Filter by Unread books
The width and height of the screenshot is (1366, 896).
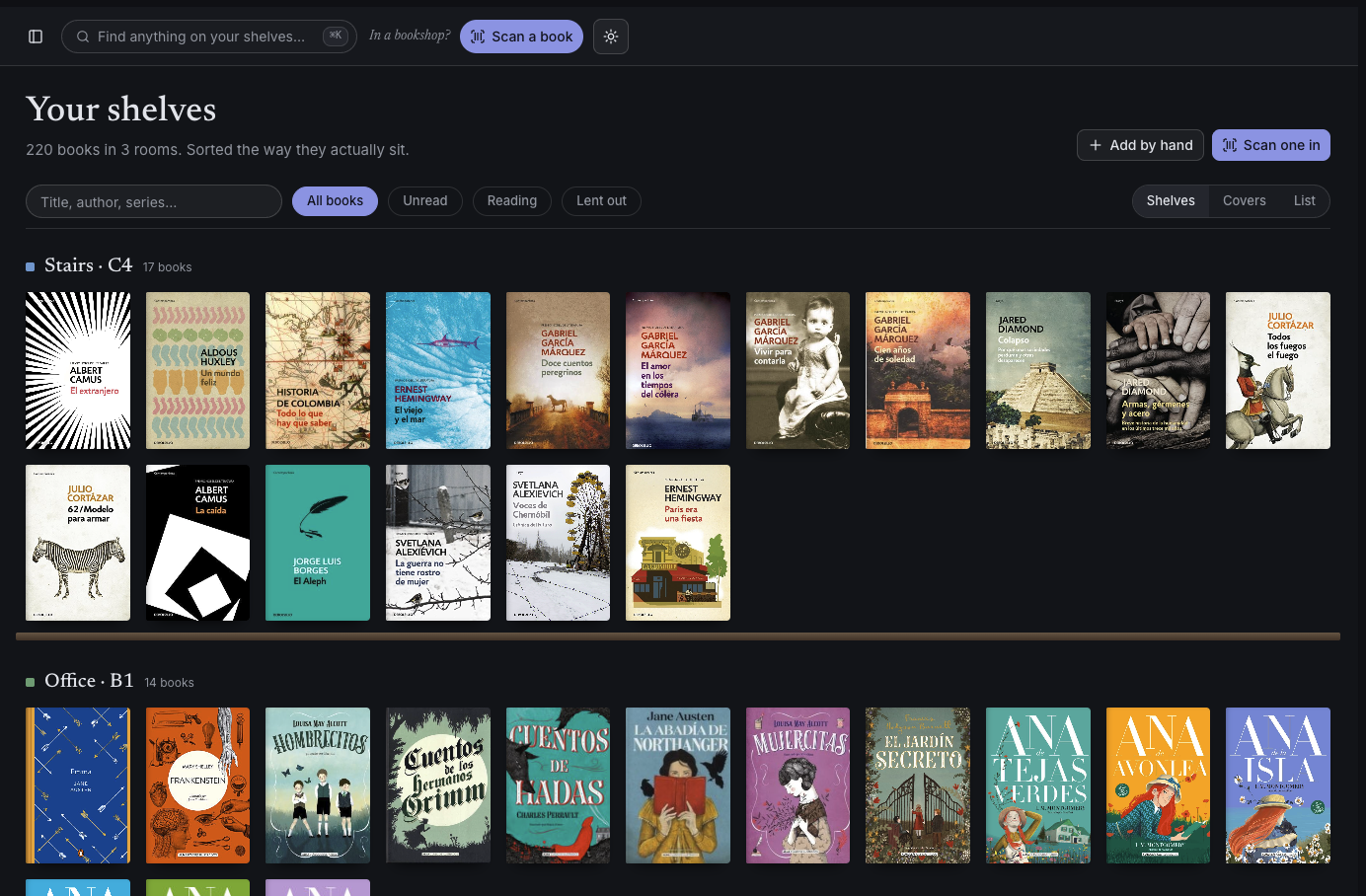point(425,200)
